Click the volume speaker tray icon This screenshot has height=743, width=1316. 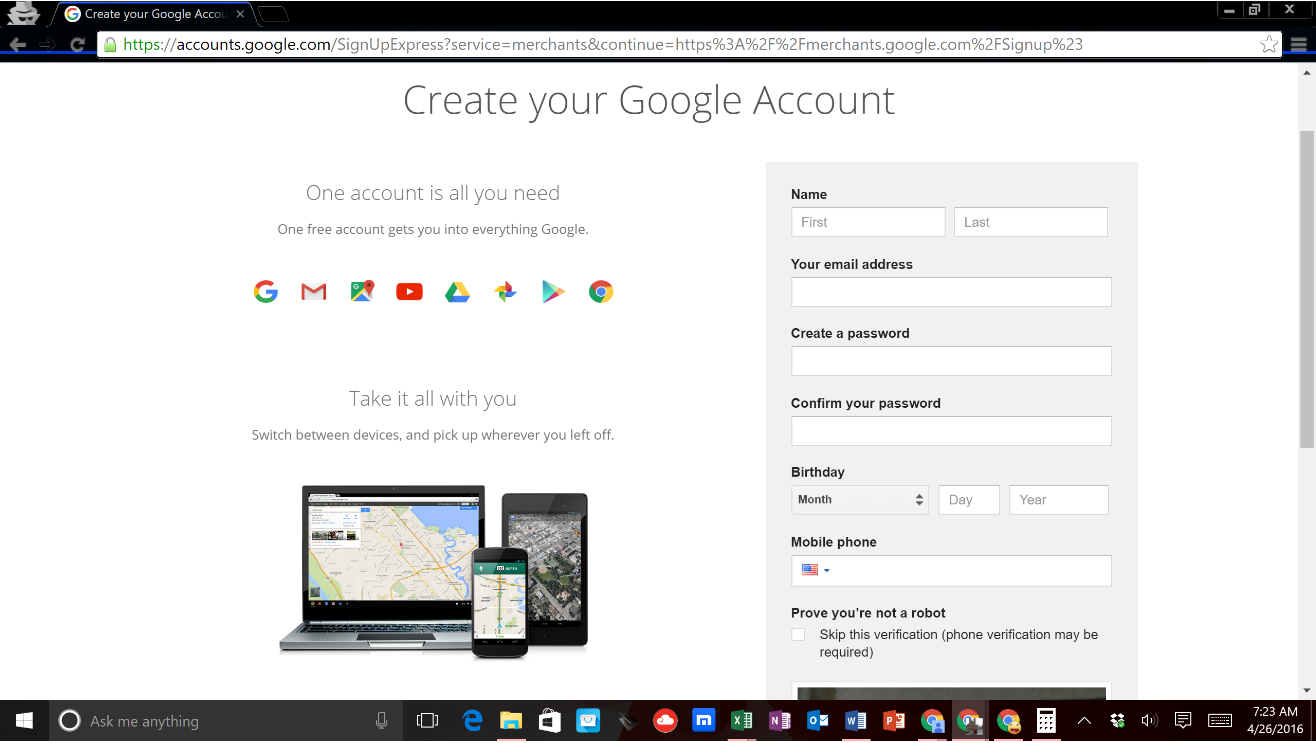(1149, 720)
